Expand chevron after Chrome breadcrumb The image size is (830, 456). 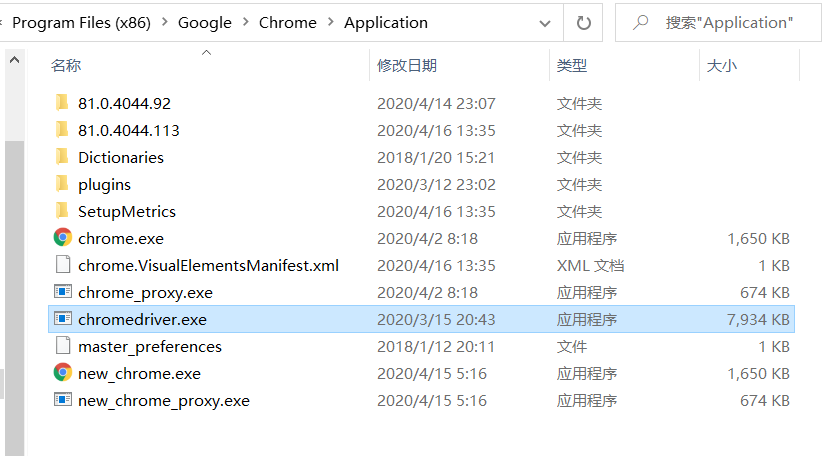tap(330, 22)
